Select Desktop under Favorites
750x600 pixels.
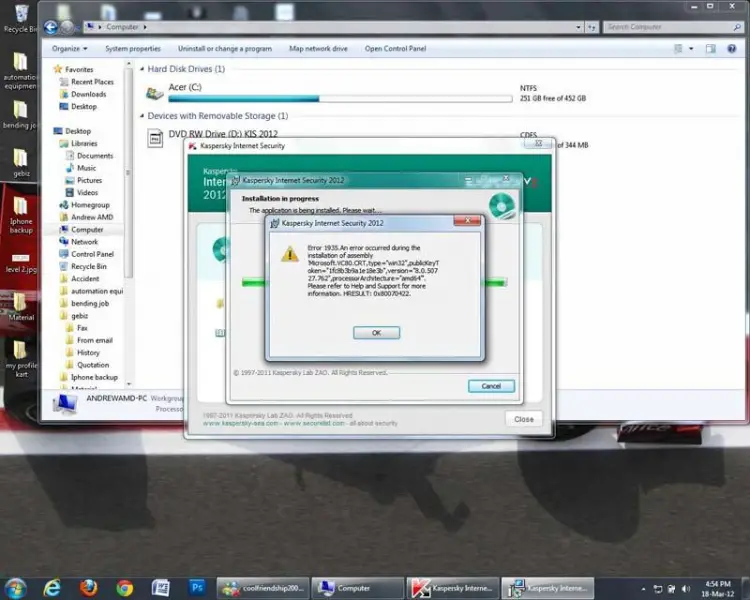pyautogui.click(x=78, y=107)
